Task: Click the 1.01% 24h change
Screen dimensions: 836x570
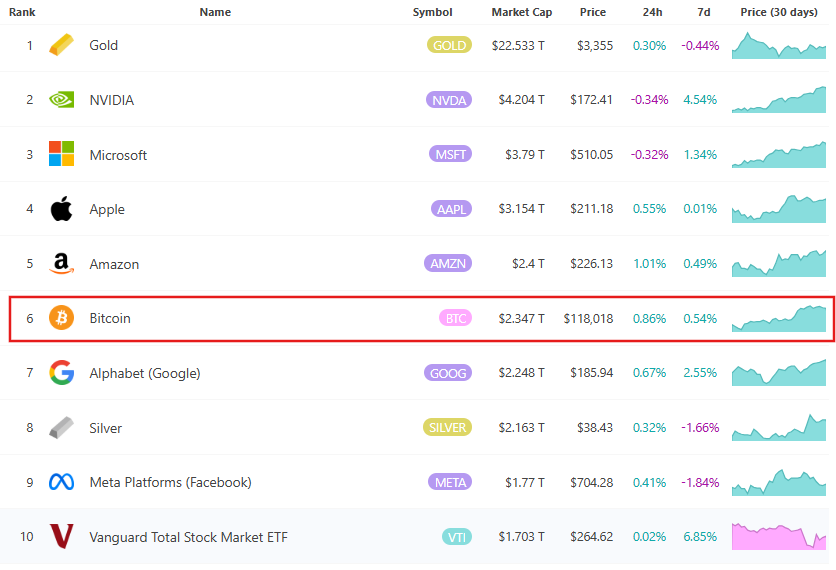Action: pyautogui.click(x=649, y=263)
